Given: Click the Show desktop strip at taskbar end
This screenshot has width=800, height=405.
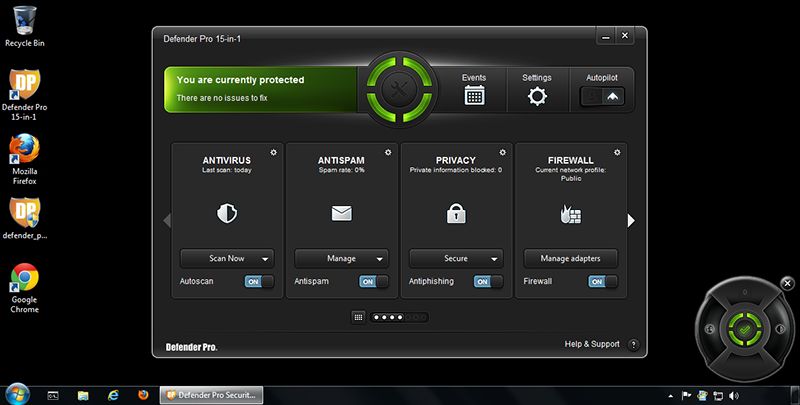Looking at the screenshot, I should (794, 395).
